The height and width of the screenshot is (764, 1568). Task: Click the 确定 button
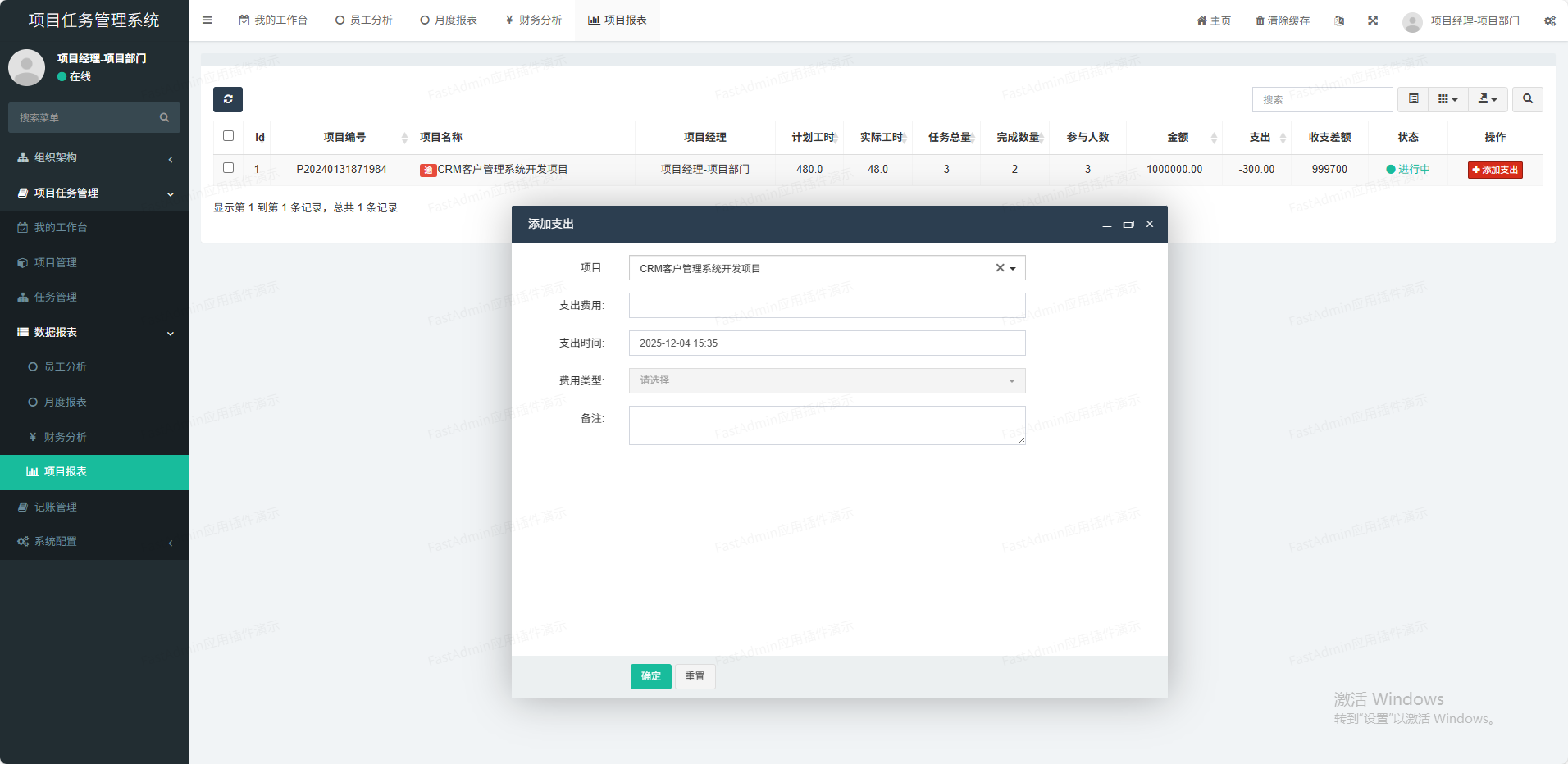click(650, 676)
